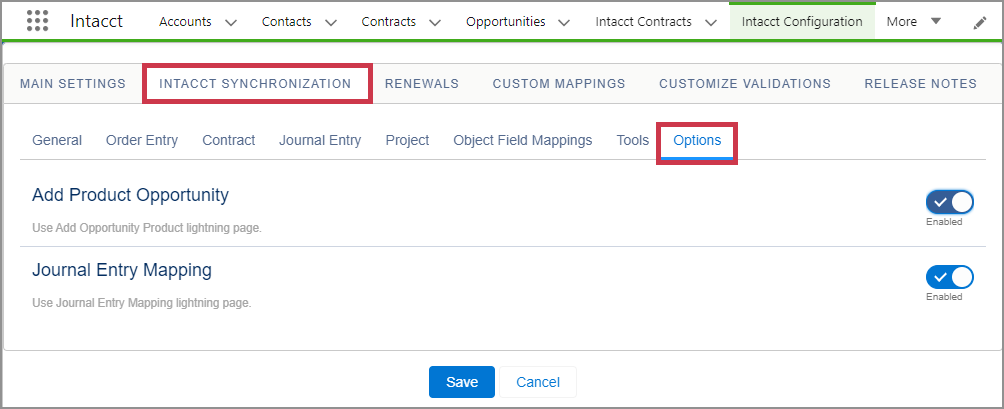Expand the Intacct Contracts dropdown chevron
Viewport: 1004px width, 409px height.
710,22
